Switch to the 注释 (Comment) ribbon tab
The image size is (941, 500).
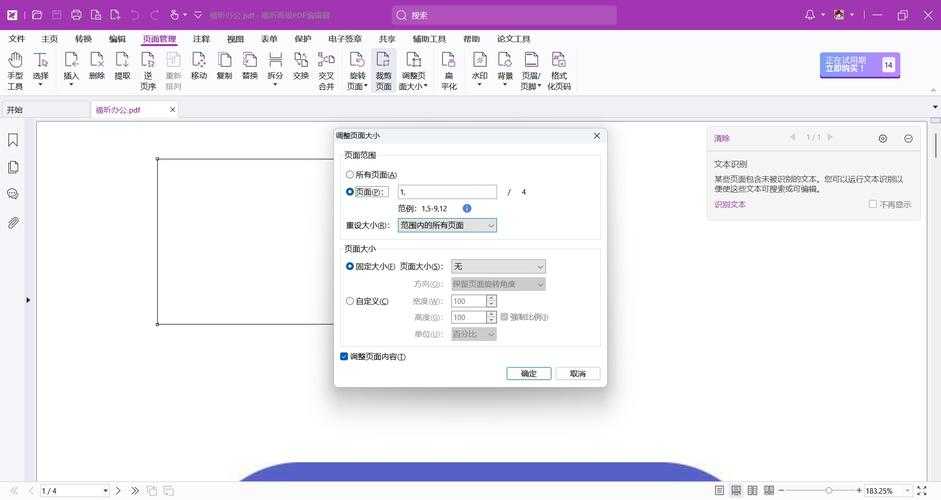click(x=201, y=39)
